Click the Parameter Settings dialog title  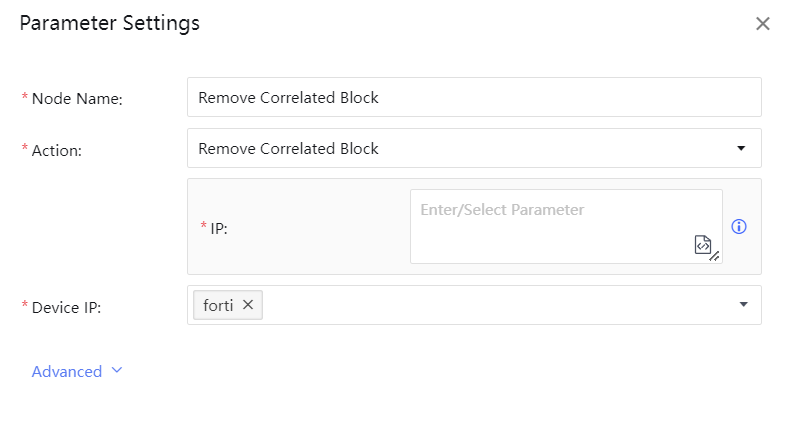110,23
